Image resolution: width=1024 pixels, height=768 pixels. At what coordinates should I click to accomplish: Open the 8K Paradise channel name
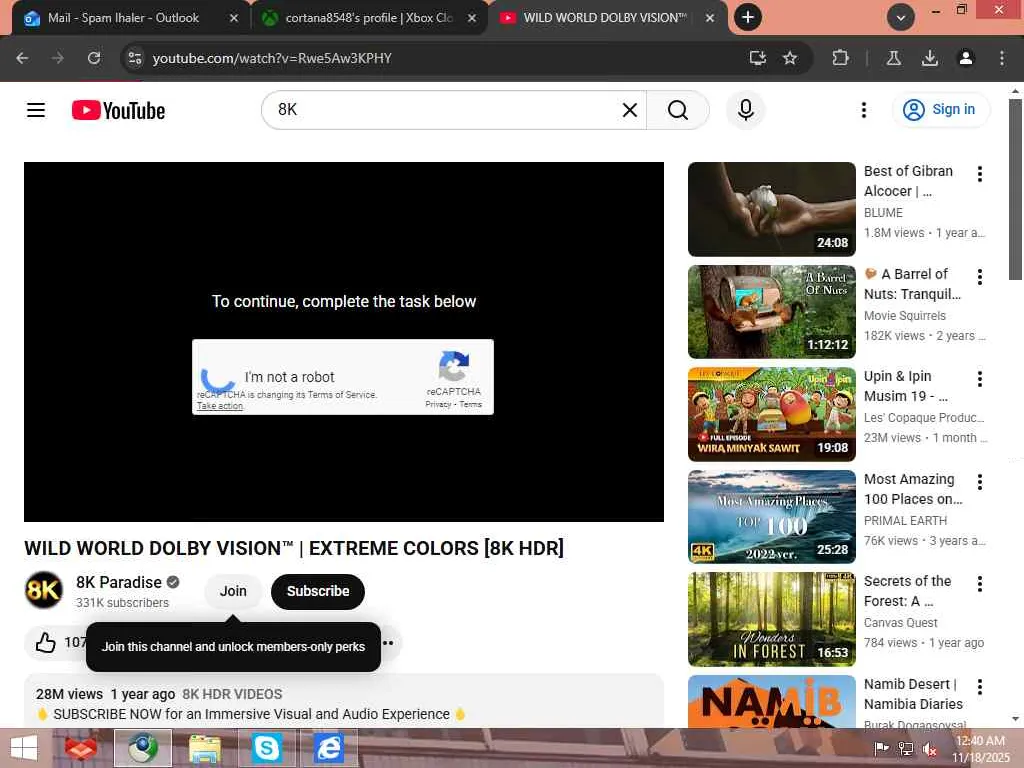(x=119, y=582)
